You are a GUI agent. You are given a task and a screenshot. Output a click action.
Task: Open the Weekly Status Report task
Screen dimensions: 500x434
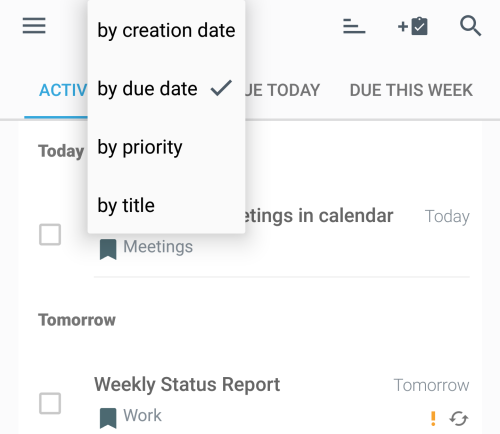tap(187, 384)
